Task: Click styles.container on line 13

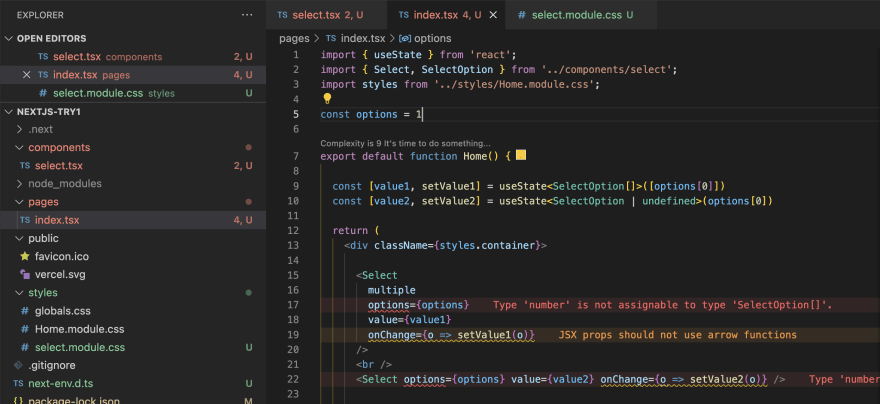Action: [487, 245]
